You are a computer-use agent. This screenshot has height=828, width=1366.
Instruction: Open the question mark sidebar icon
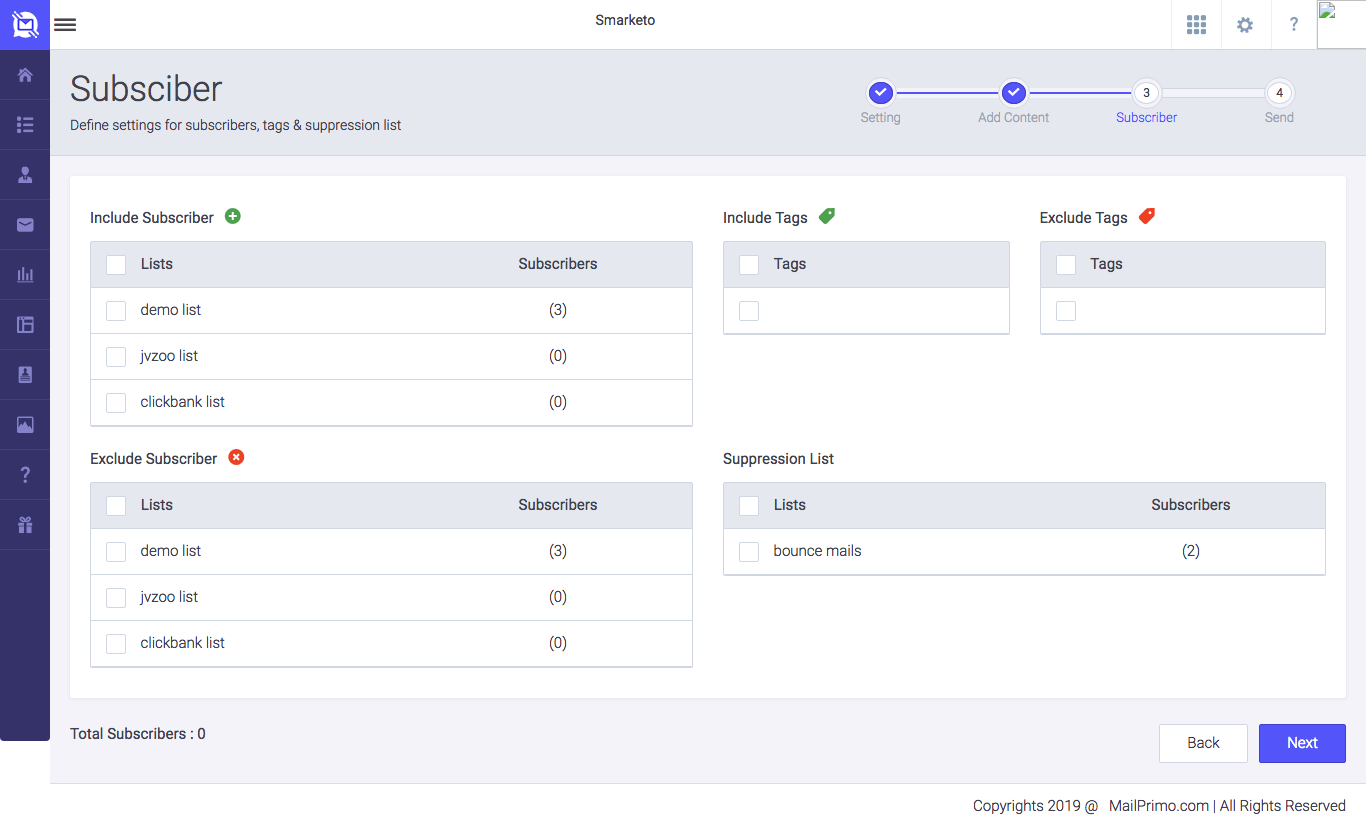point(25,475)
